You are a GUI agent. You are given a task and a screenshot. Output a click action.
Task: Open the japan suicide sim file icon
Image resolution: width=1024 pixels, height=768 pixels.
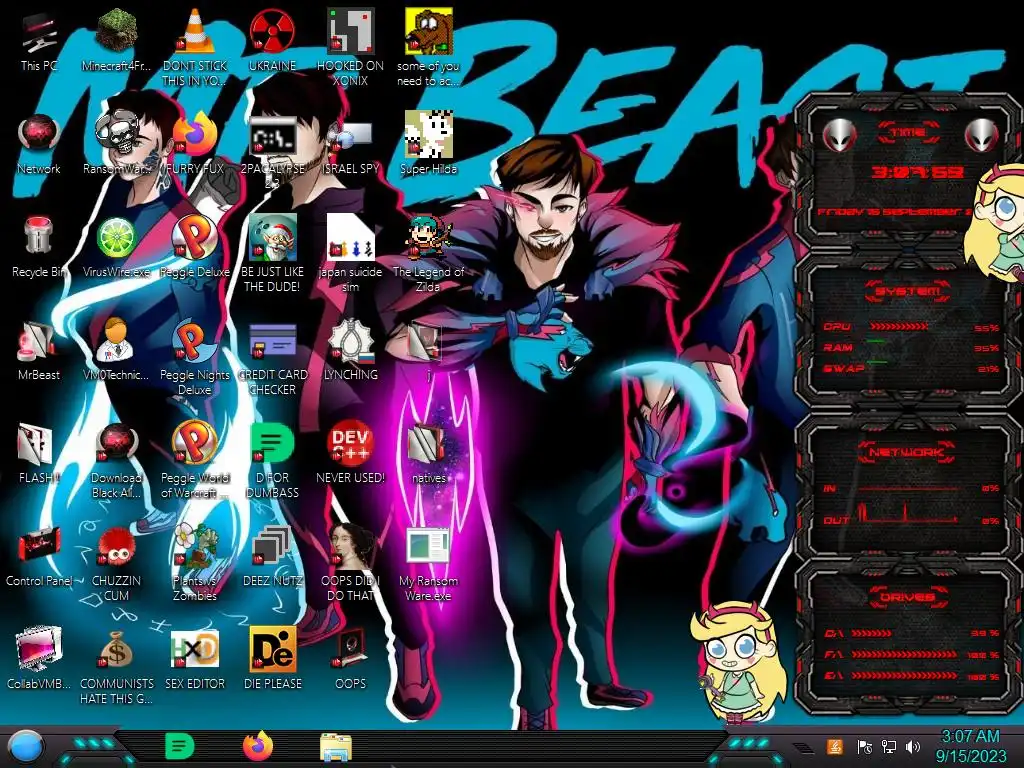[x=350, y=238]
